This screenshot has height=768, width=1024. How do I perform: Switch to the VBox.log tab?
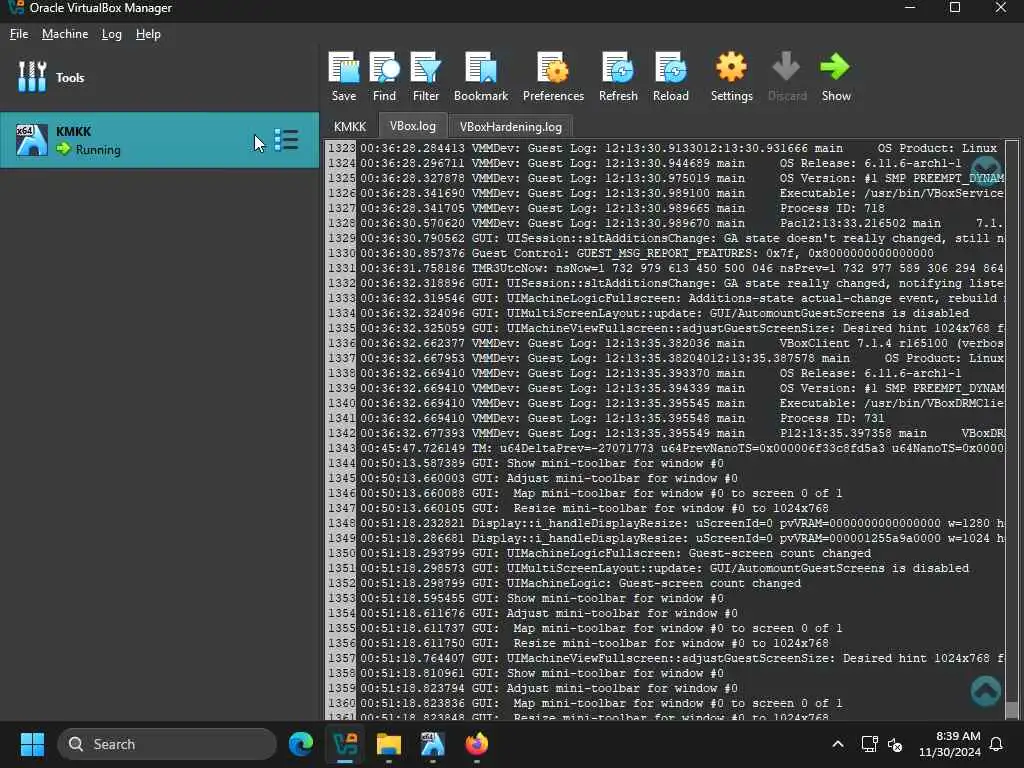[413, 126]
